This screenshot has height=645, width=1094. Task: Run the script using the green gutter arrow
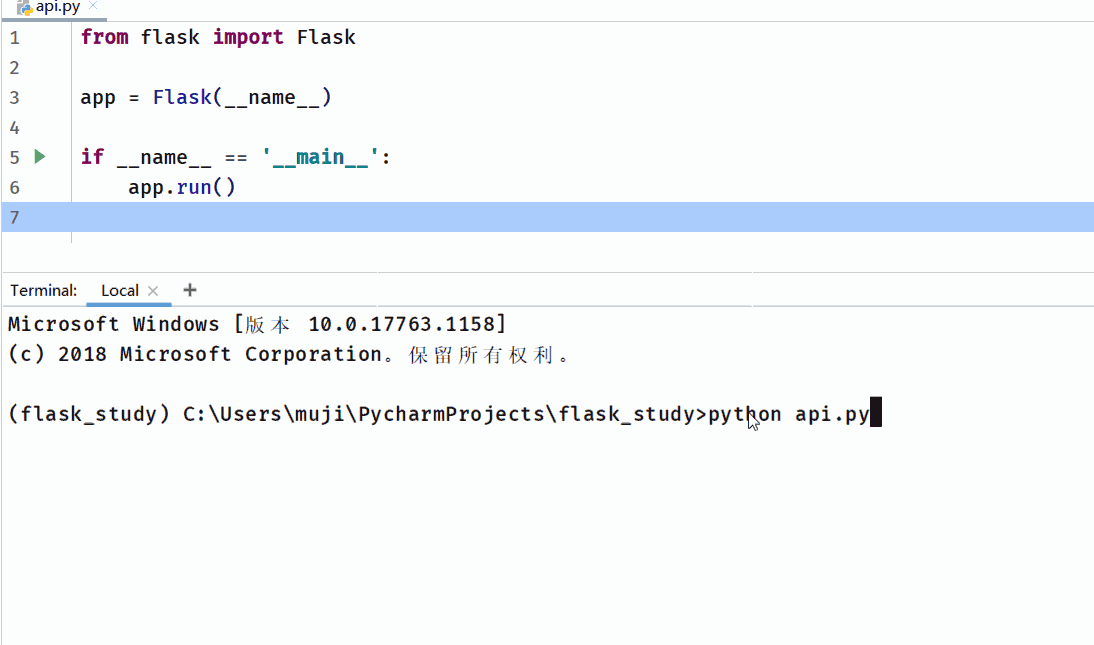pos(38,157)
